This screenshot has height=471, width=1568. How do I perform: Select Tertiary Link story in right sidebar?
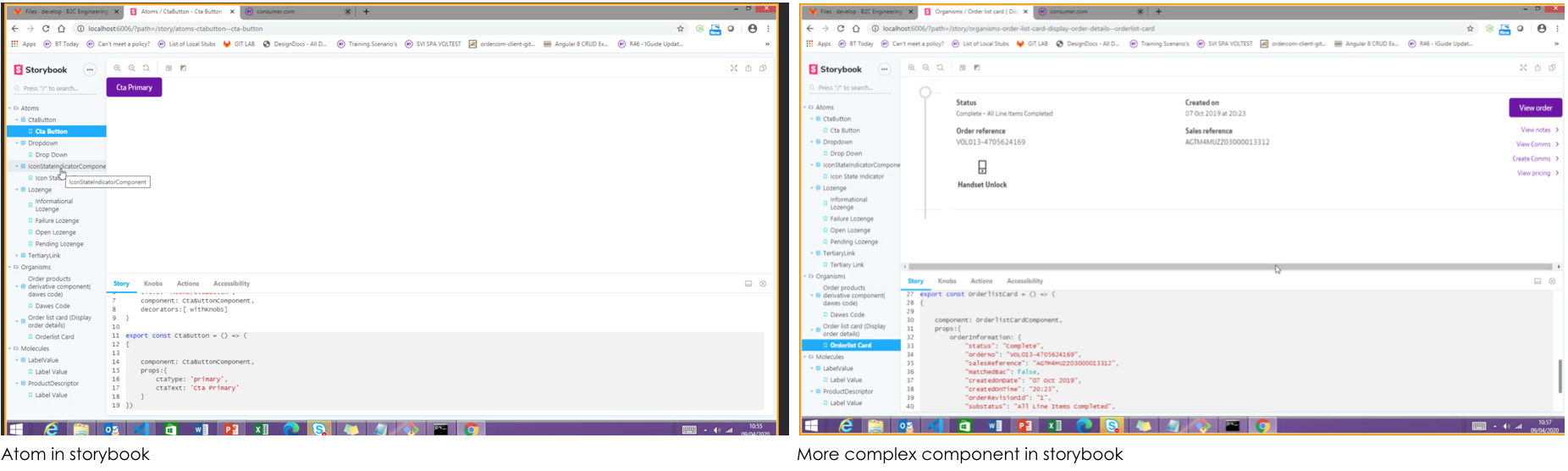point(846,265)
